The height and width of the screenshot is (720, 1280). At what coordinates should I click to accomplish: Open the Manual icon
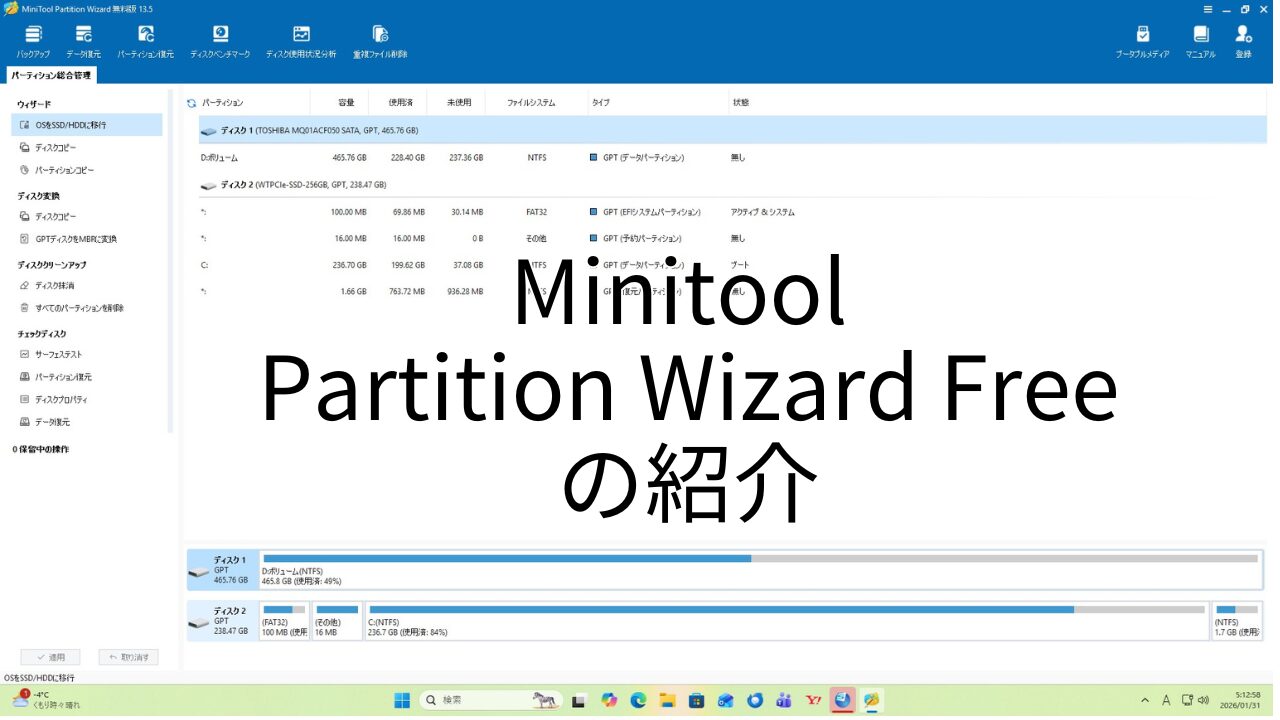point(1200,40)
